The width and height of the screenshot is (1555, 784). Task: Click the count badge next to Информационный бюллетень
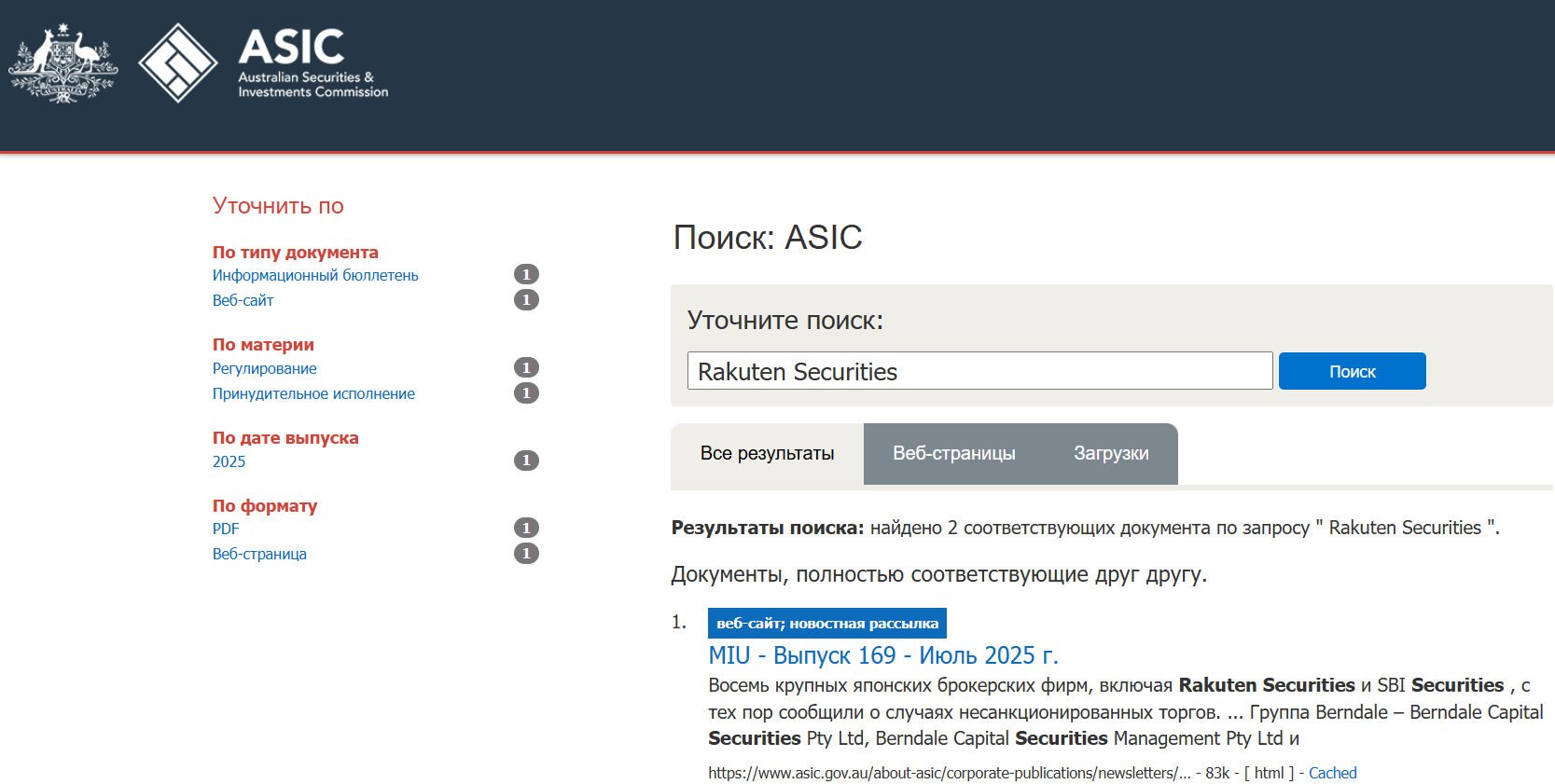(x=526, y=274)
